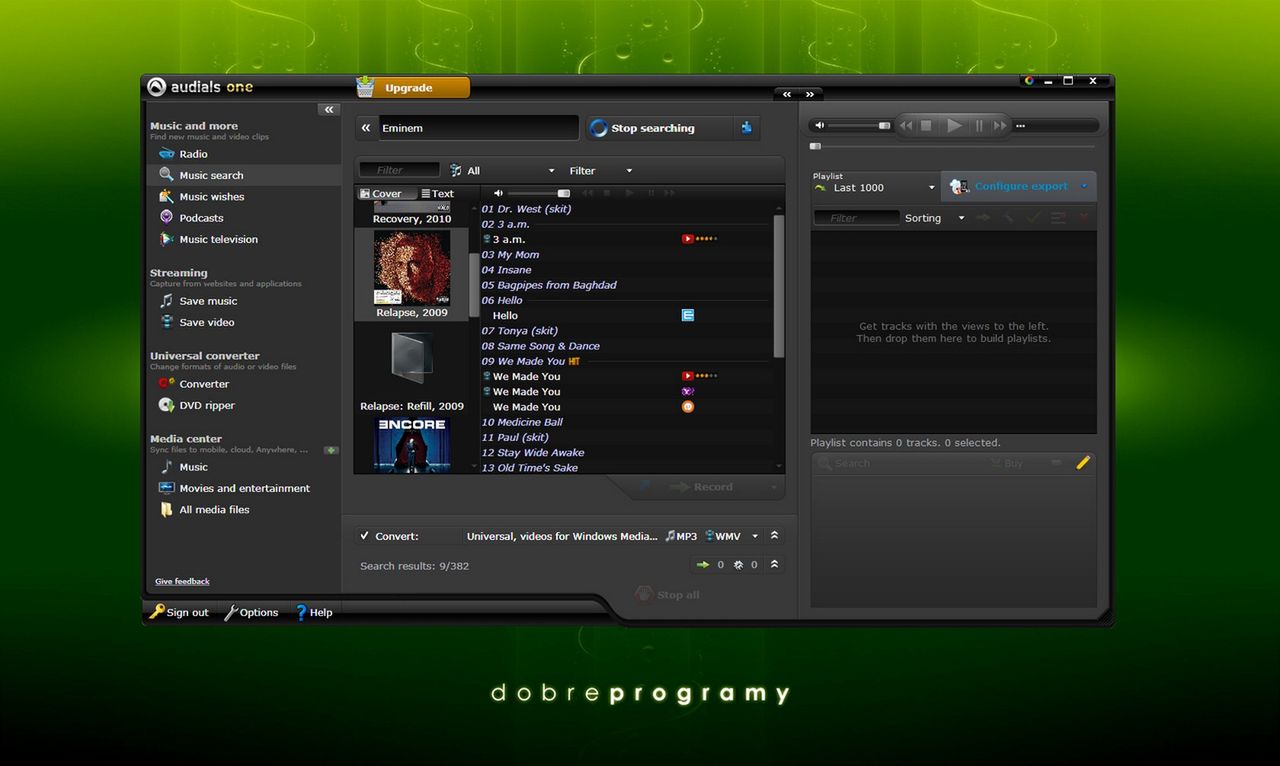1280x766 pixels.
Task: Select the Encore album cover
Action: (411, 445)
